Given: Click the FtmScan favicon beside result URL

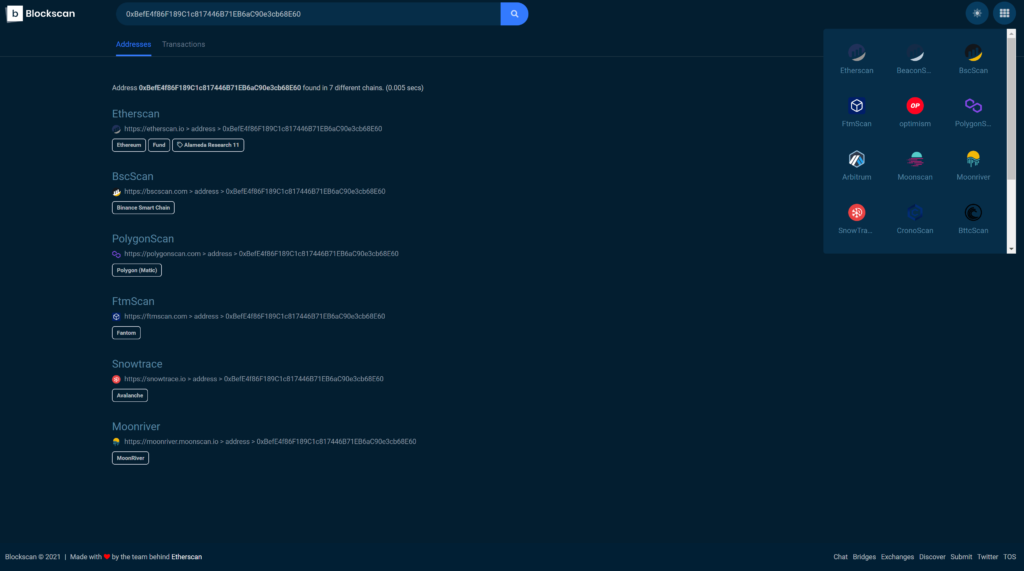Looking at the screenshot, I should [116, 317].
